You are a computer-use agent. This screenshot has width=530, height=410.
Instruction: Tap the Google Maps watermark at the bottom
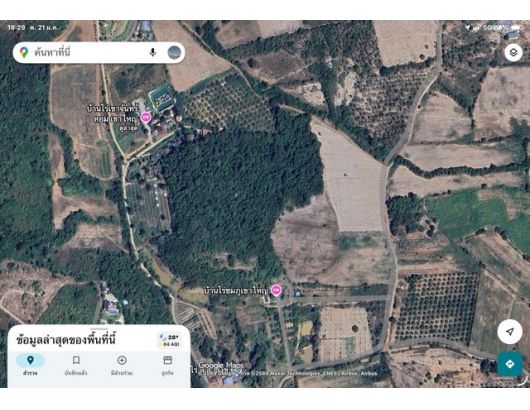click(x=221, y=365)
